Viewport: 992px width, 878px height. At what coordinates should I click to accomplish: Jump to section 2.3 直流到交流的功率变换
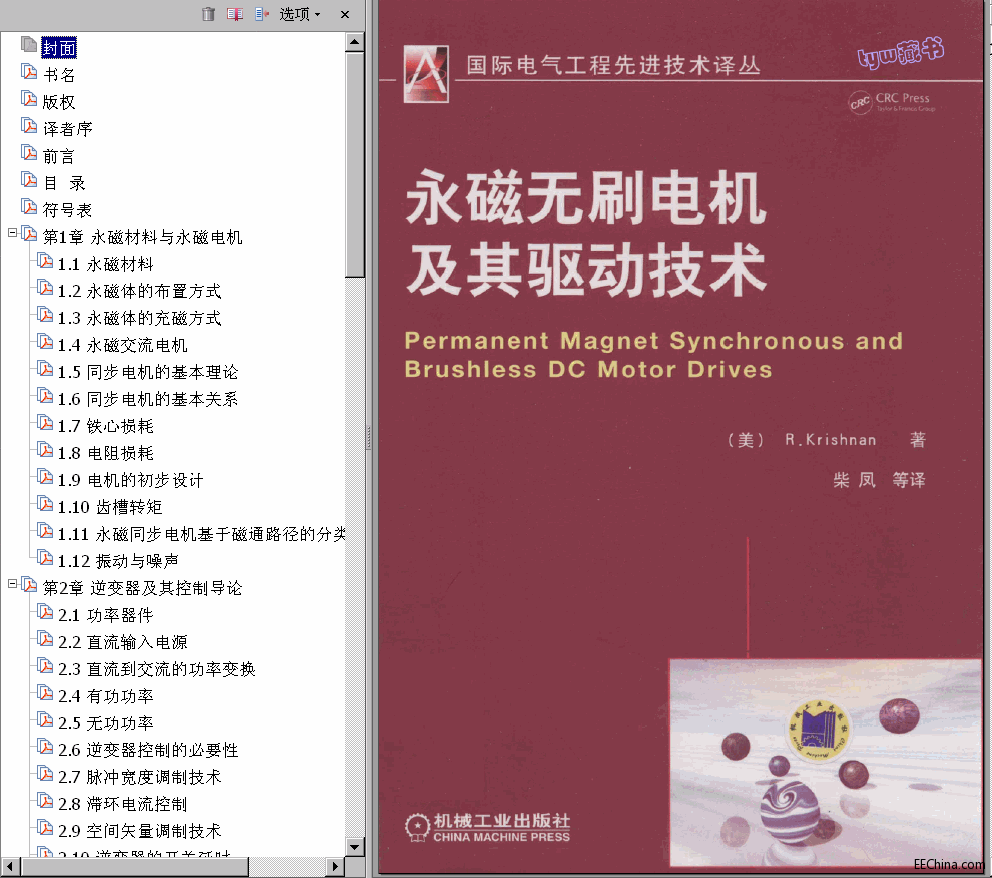(157, 669)
